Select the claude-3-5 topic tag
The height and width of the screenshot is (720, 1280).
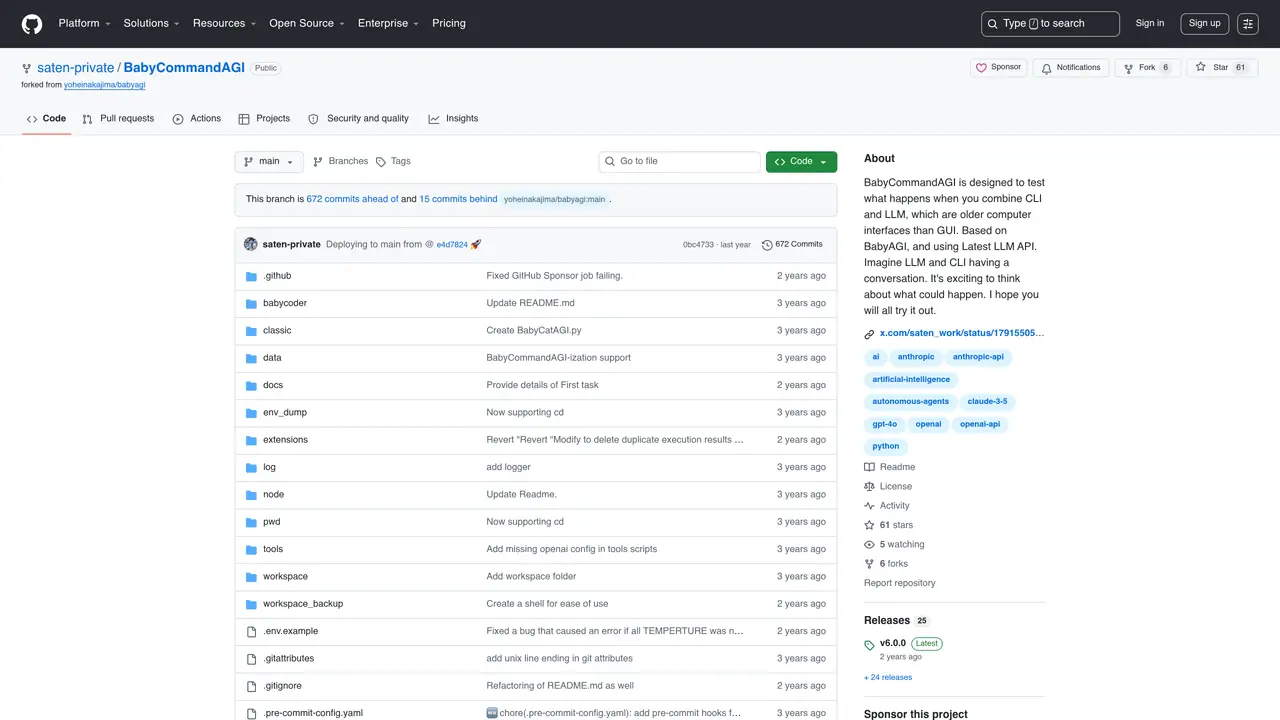987,402
